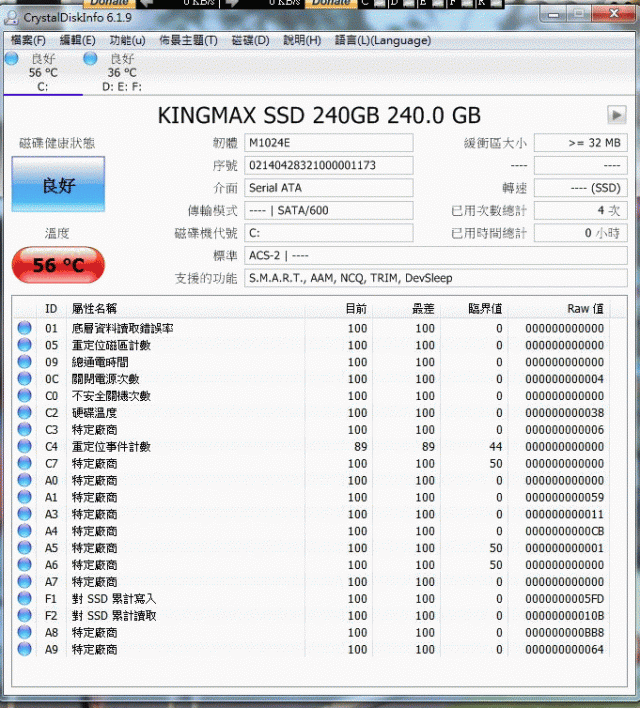Open the 說明(H) menu
This screenshot has height=709, width=640.
[302, 41]
